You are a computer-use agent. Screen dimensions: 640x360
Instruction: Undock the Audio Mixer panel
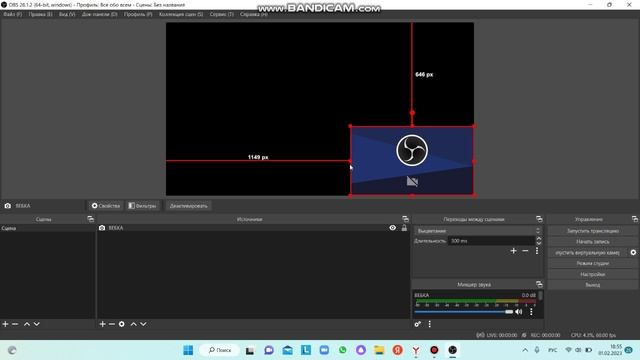pos(539,284)
